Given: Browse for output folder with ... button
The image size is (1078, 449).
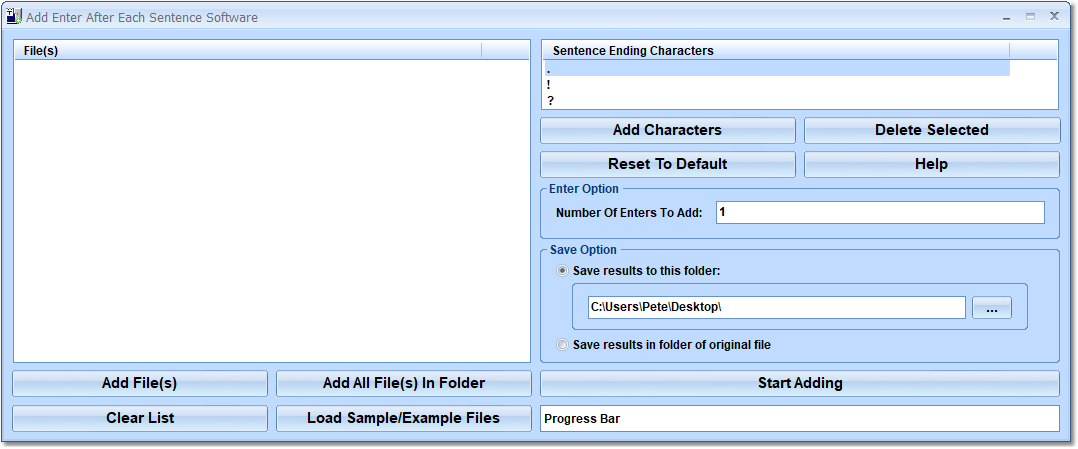Looking at the screenshot, I should pyautogui.click(x=991, y=308).
